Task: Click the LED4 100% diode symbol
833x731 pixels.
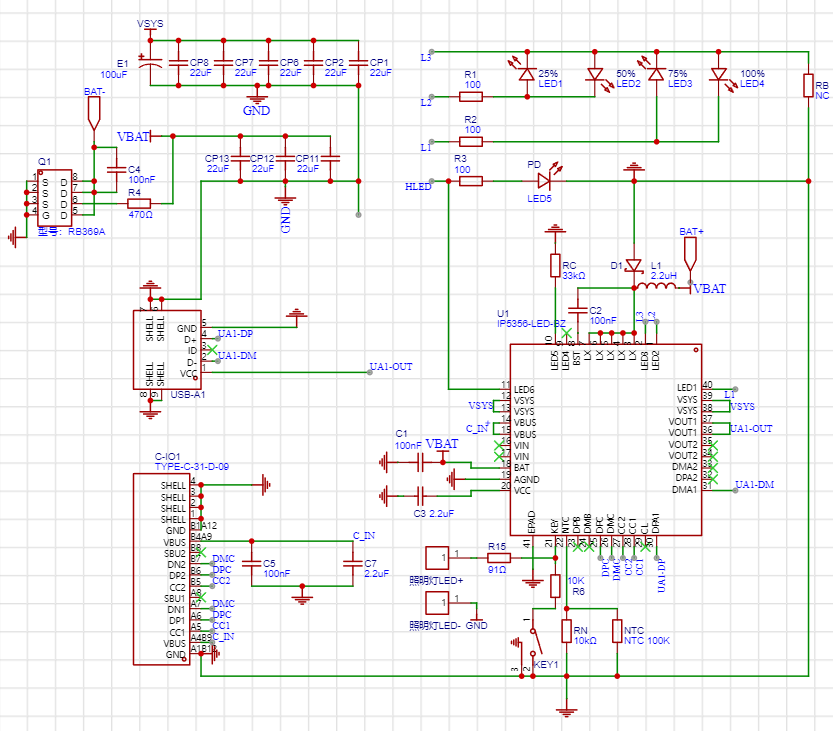Action: click(x=718, y=74)
